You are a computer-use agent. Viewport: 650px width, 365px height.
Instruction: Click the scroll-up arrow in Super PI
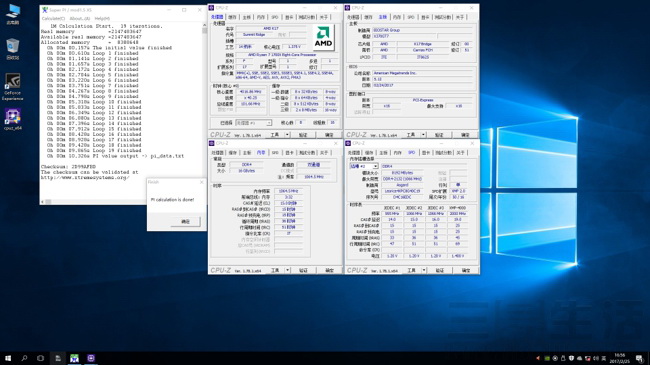[x=204, y=26]
